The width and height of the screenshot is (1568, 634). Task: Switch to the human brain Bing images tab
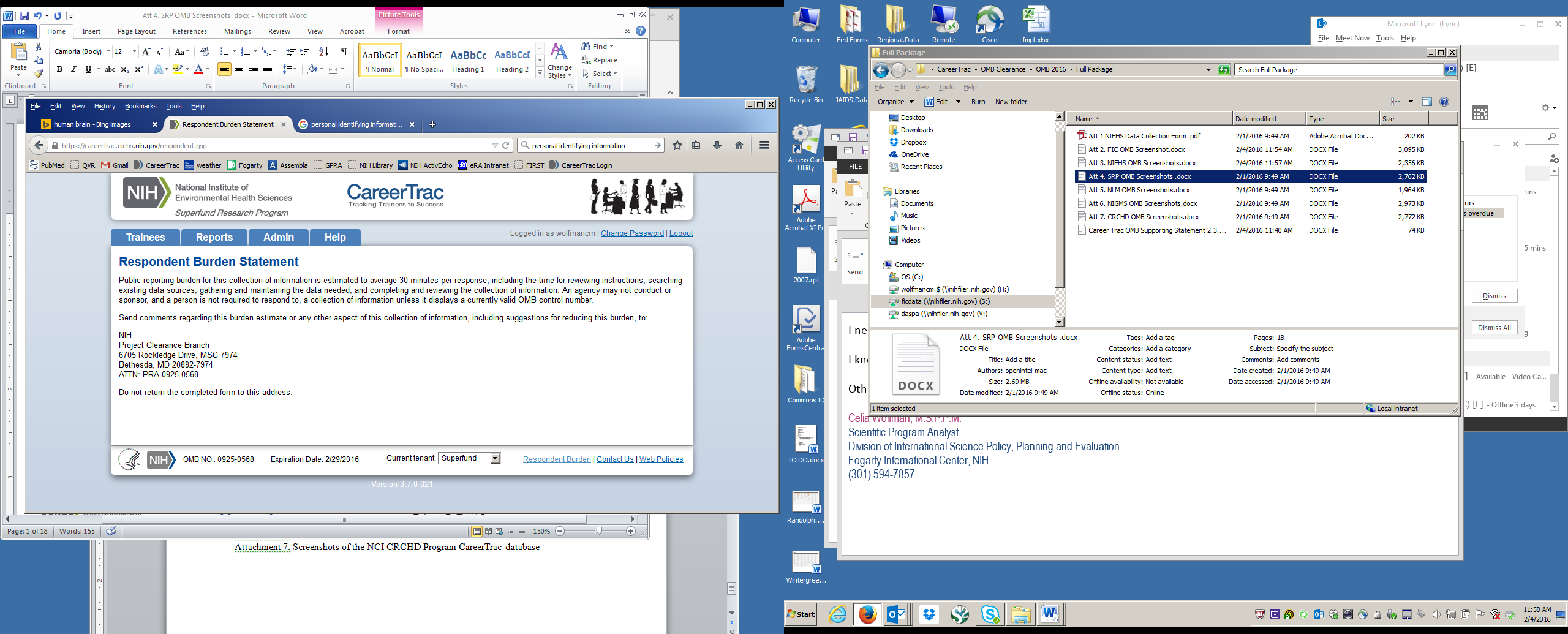(94, 124)
